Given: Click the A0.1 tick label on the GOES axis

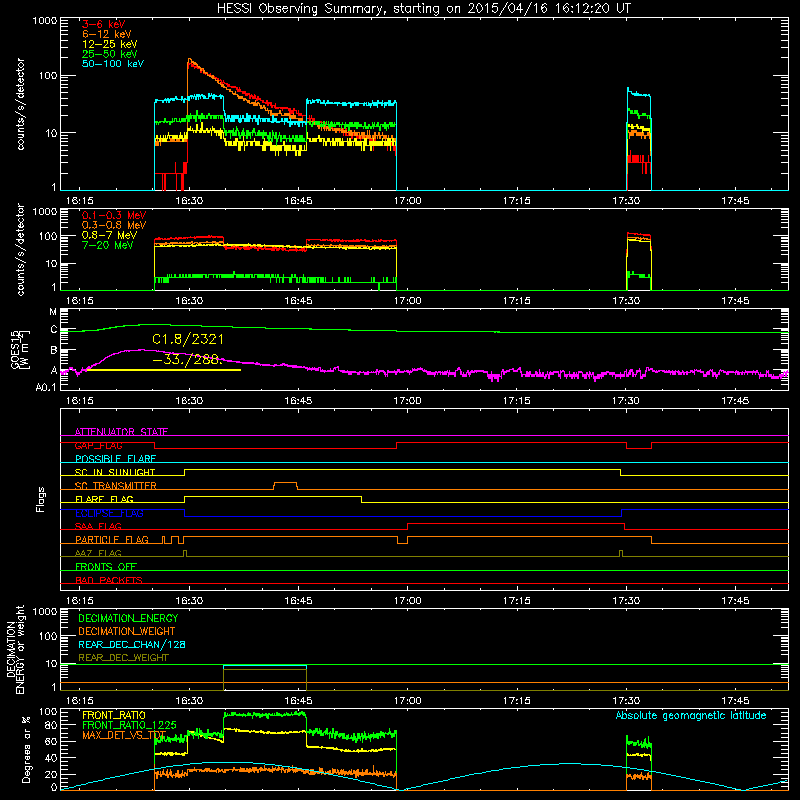Looking at the screenshot, I should pos(46,388).
